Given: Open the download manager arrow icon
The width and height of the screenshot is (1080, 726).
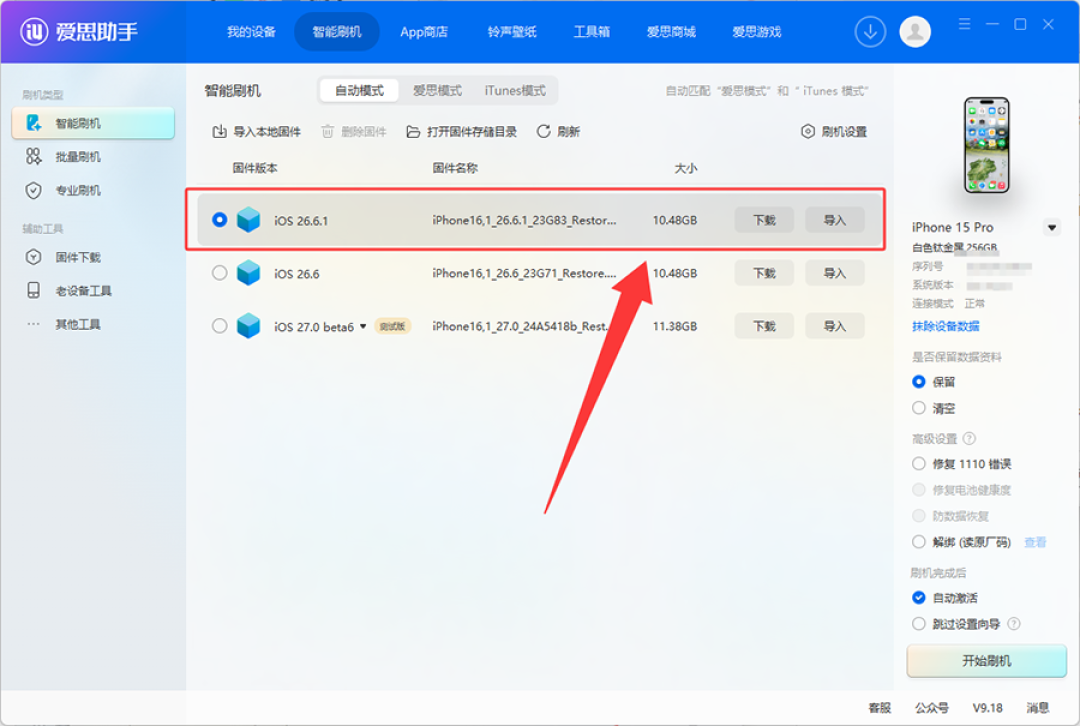Looking at the screenshot, I should (x=870, y=32).
